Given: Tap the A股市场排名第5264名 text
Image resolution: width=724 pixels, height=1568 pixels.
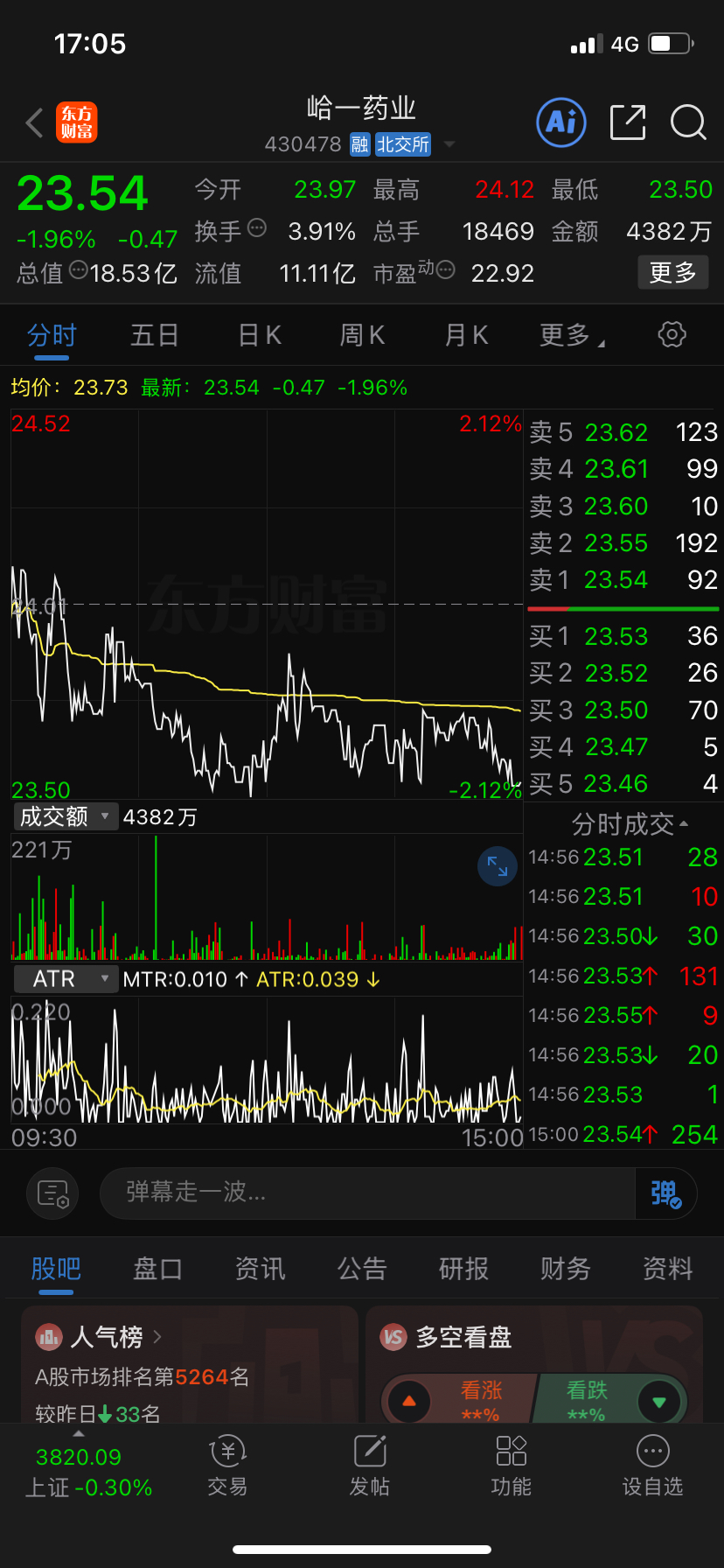Looking at the screenshot, I should tap(142, 1376).
